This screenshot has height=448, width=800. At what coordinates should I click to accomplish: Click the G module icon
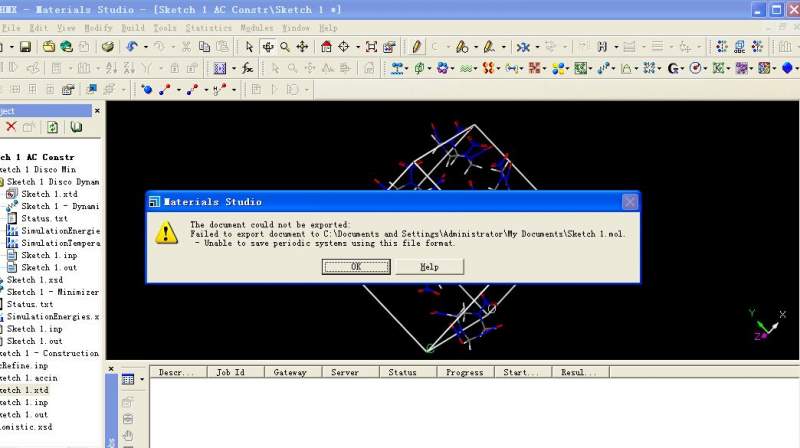point(673,68)
